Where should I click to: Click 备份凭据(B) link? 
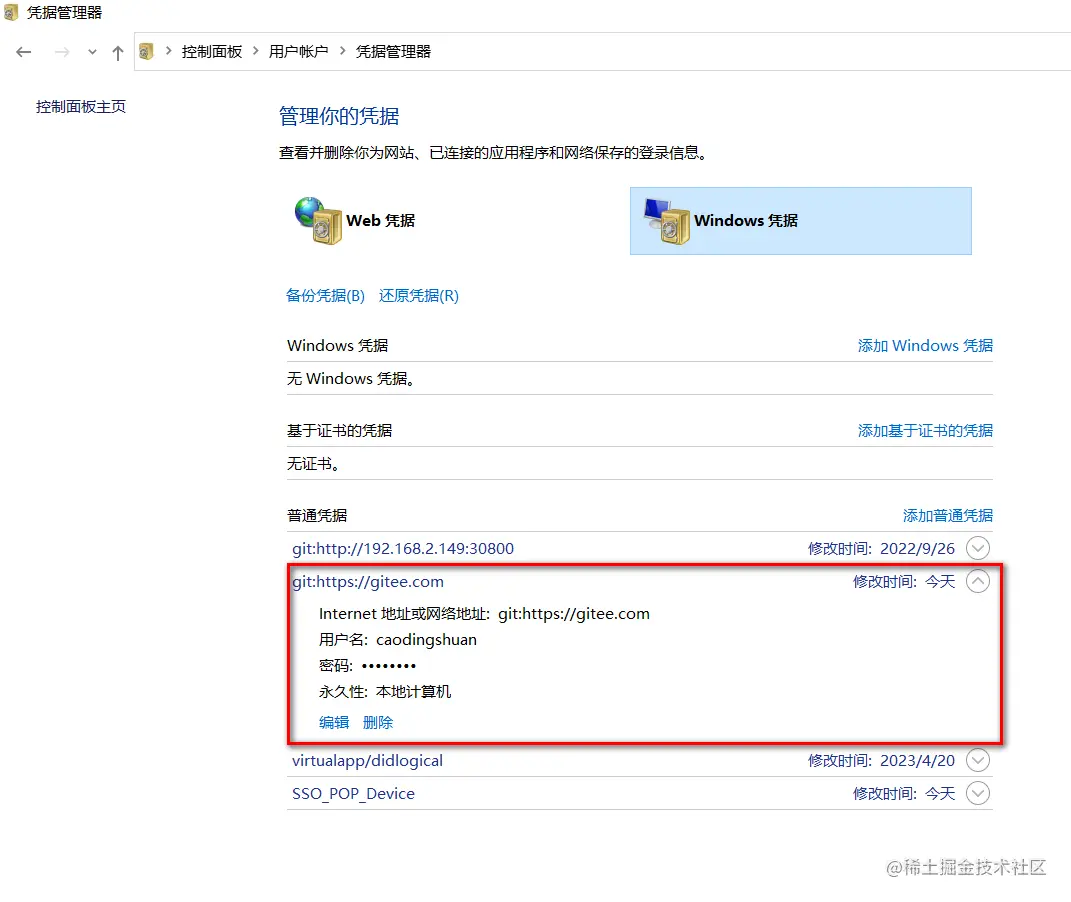[325, 296]
